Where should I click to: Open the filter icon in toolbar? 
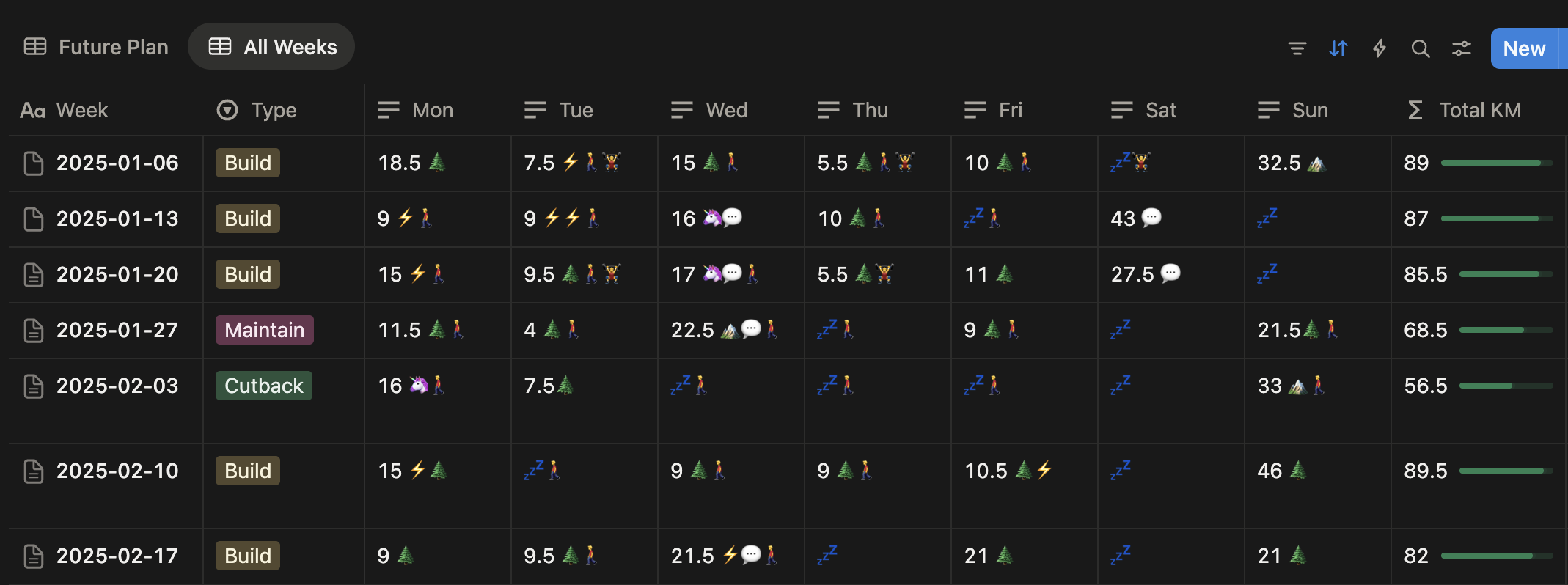click(1297, 48)
